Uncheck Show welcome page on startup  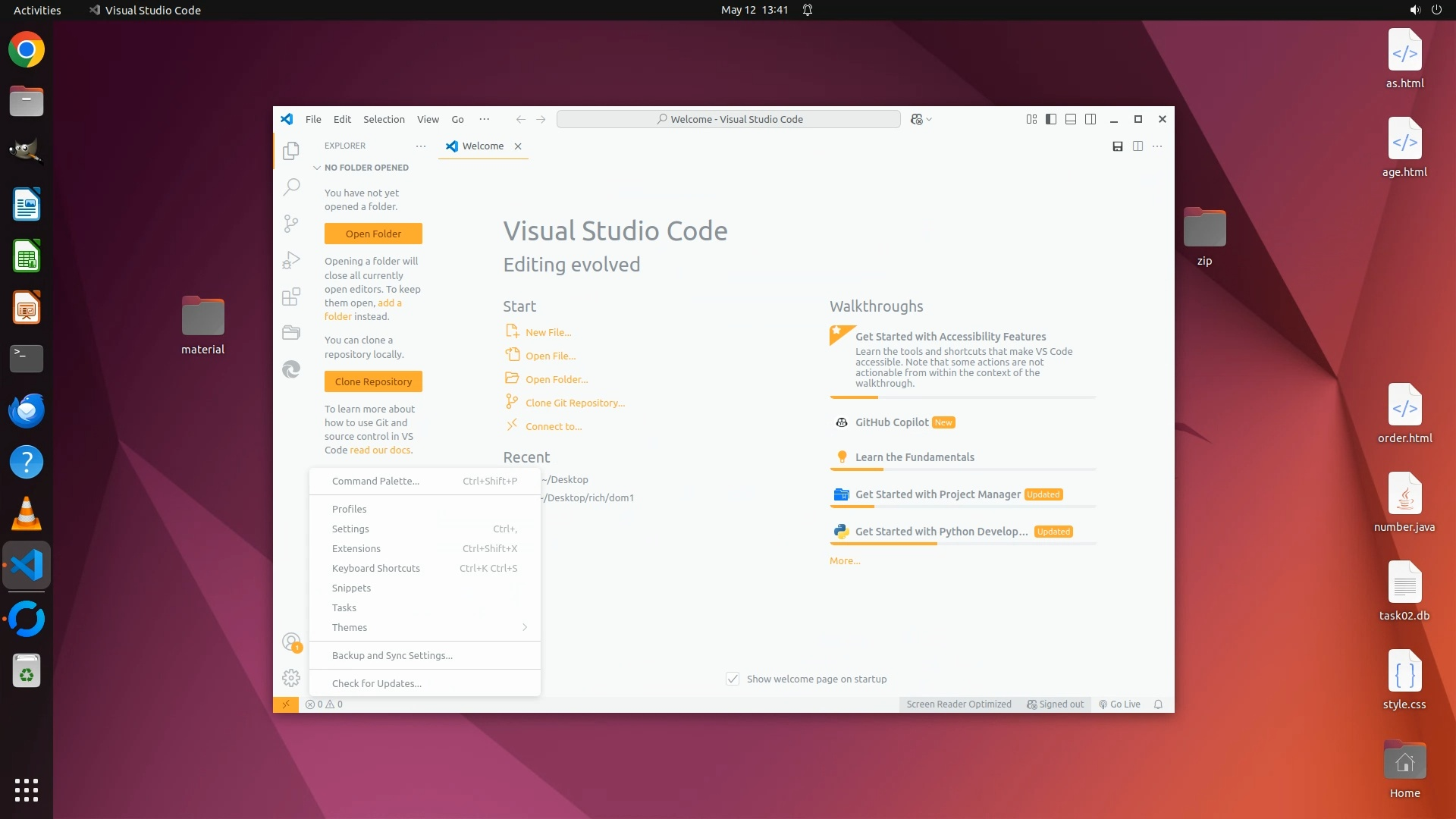click(733, 679)
